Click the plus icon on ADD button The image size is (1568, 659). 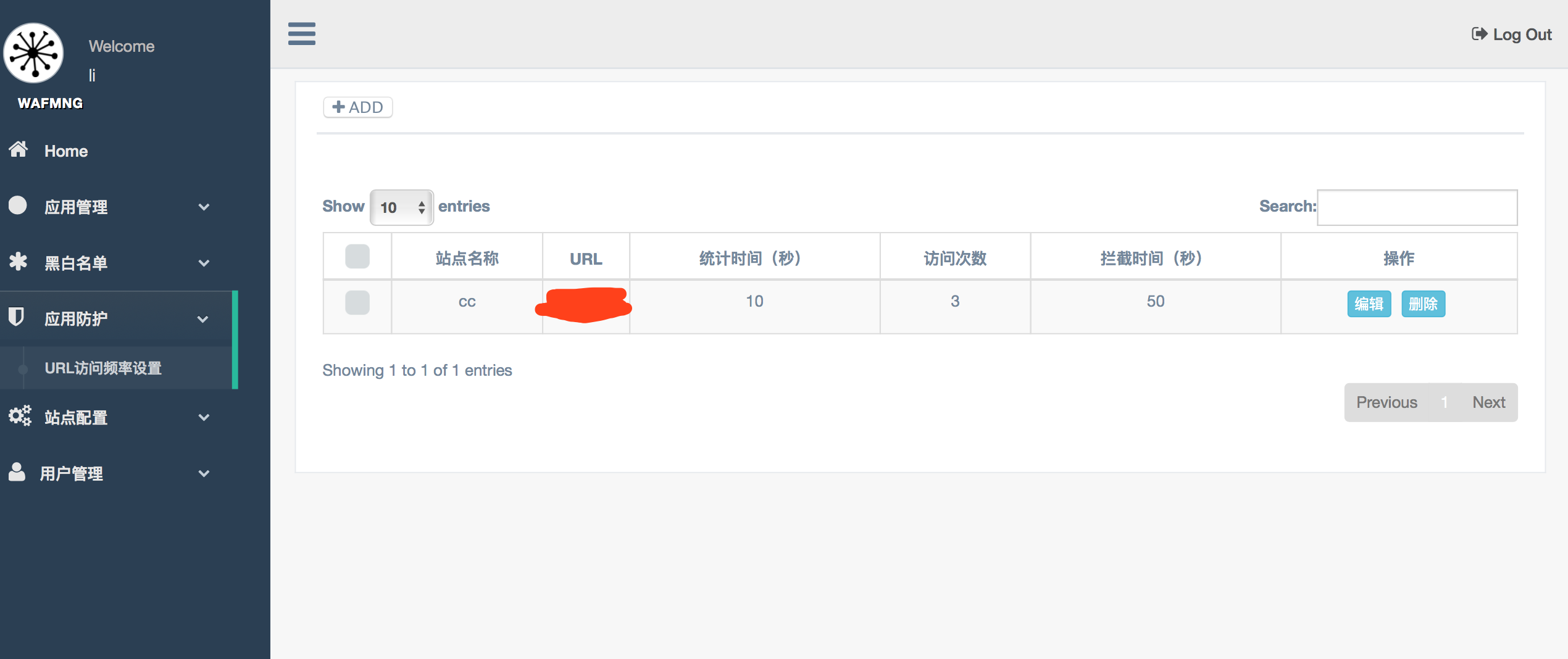(338, 107)
